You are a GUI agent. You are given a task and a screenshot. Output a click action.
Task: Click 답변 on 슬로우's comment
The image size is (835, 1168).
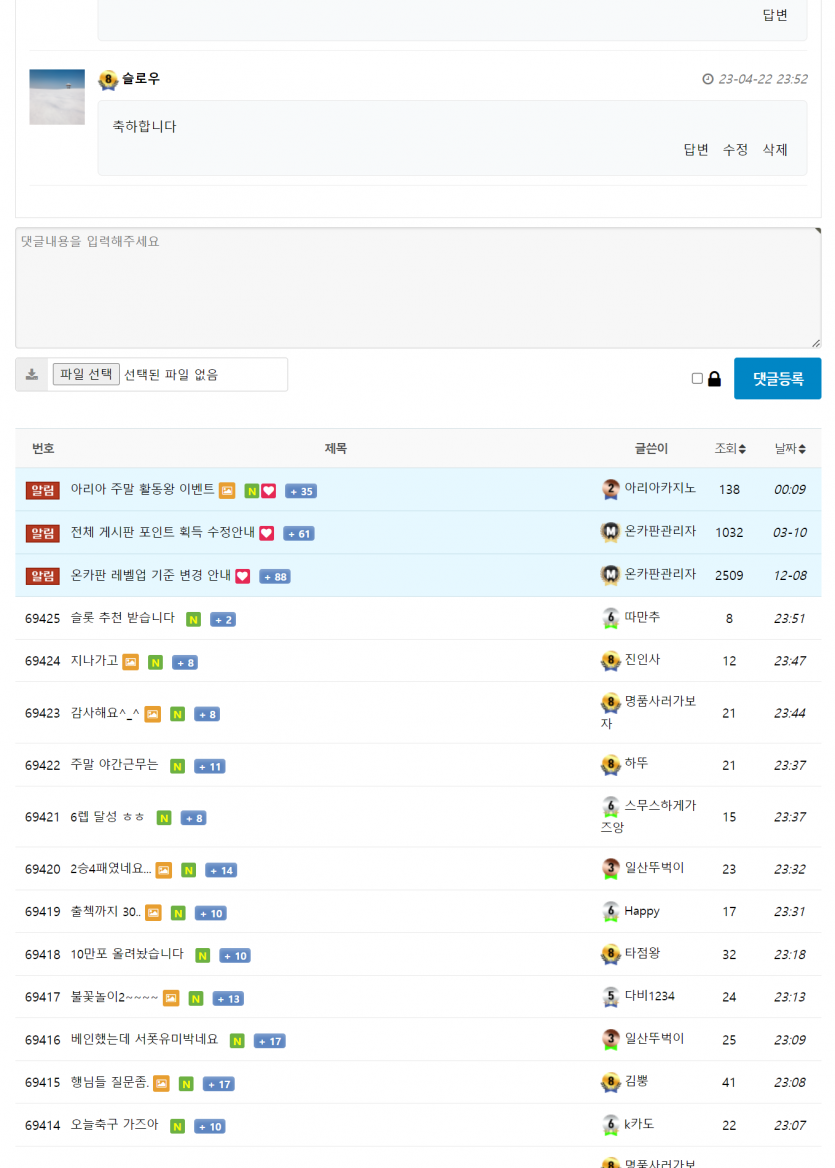pyautogui.click(x=696, y=150)
